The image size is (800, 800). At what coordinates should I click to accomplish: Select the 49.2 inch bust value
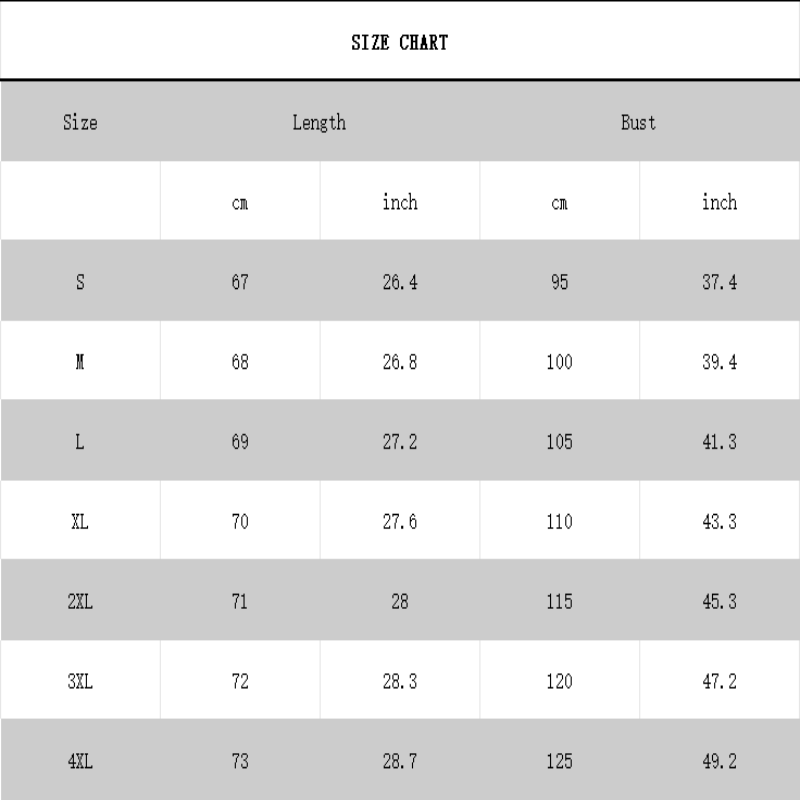[x=719, y=763]
